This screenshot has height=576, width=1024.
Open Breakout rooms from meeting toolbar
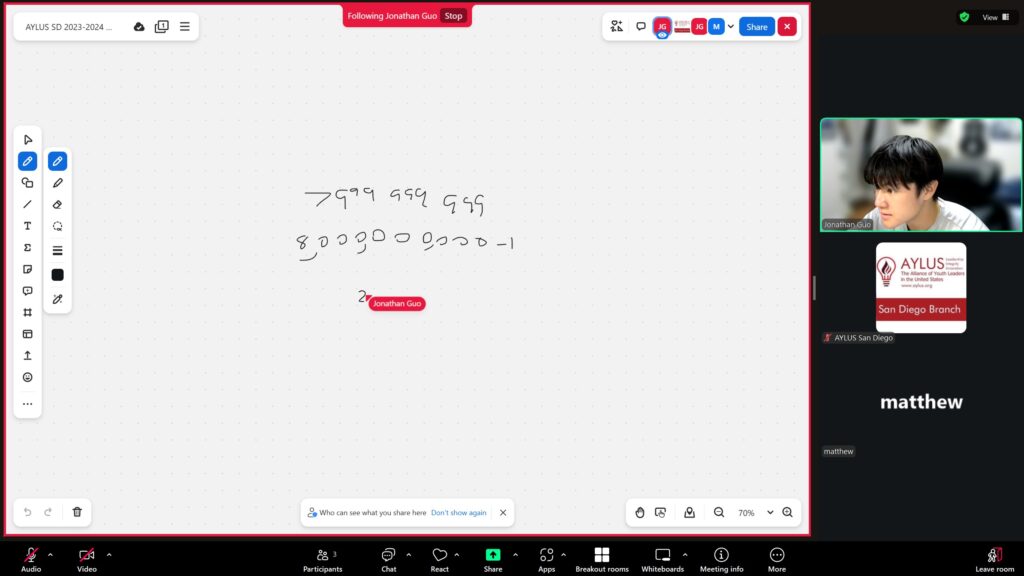click(x=601, y=559)
